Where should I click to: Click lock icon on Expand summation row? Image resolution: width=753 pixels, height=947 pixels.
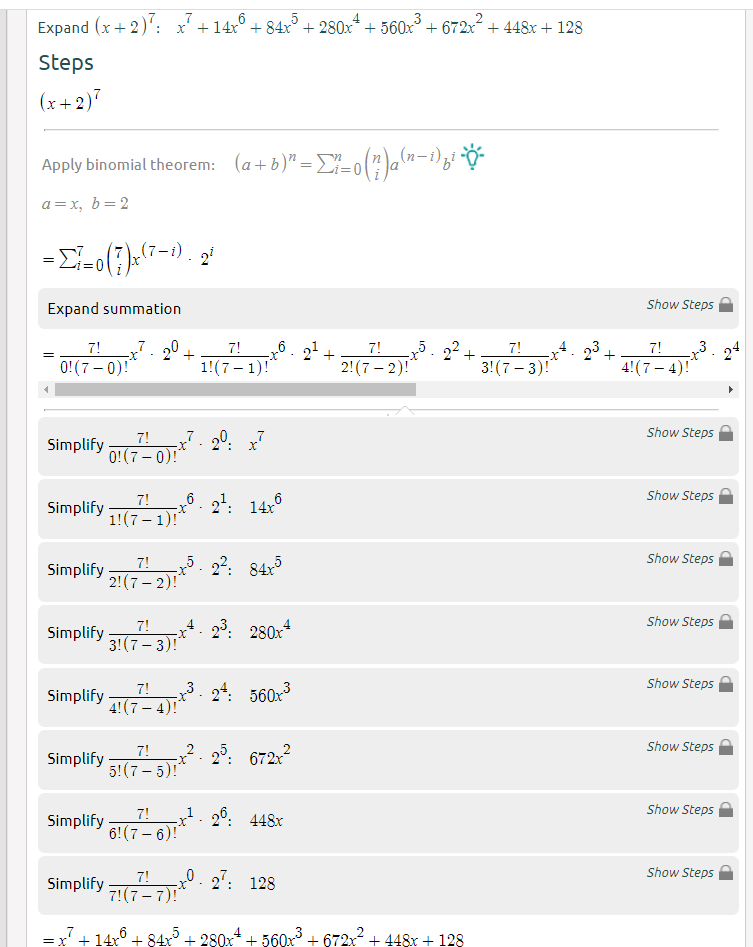[x=726, y=304]
